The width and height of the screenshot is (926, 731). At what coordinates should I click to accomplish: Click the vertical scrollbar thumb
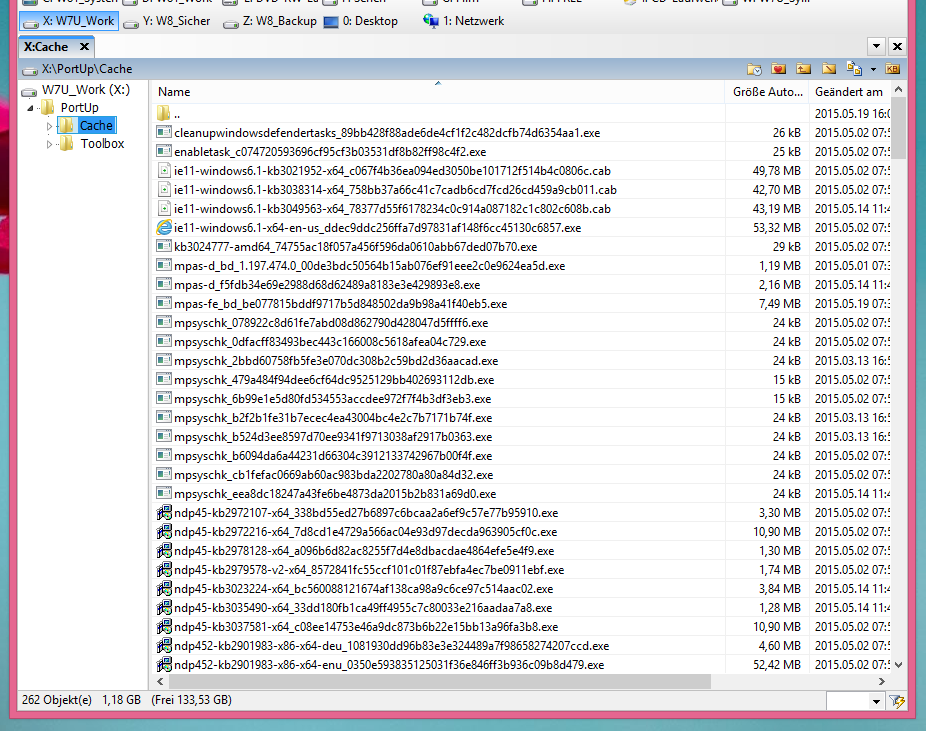(x=898, y=129)
